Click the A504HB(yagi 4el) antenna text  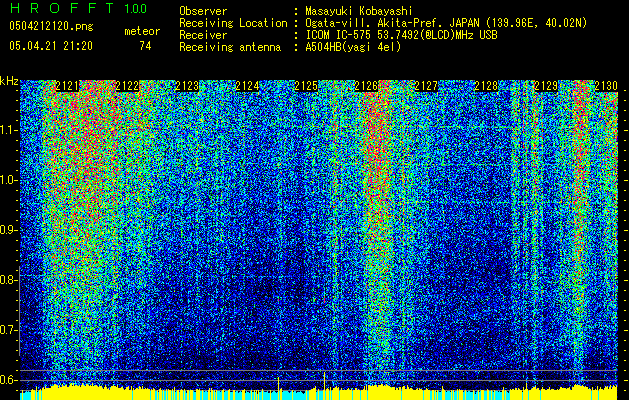(x=353, y=47)
